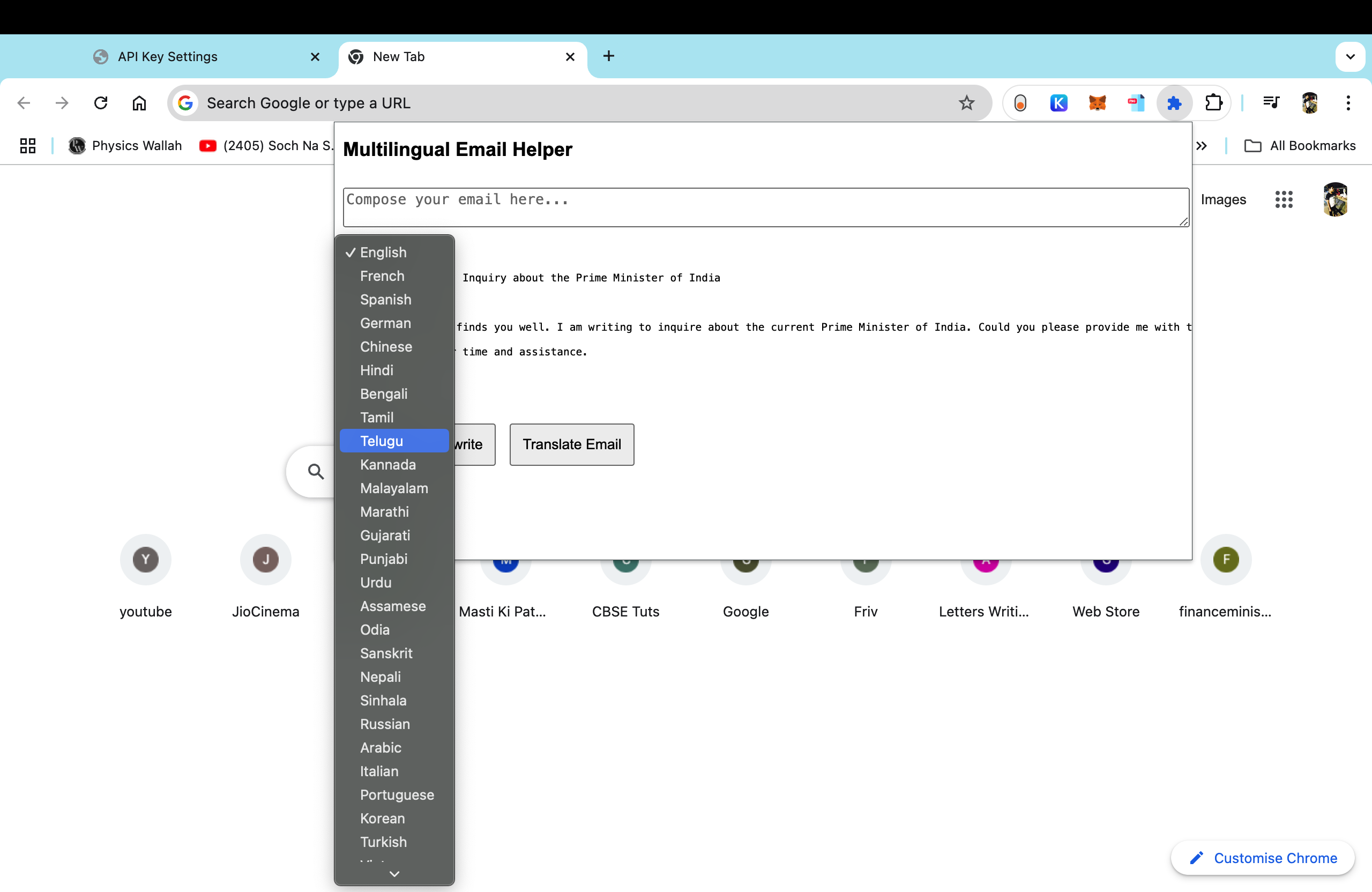Open a new tab with plus

[608, 56]
